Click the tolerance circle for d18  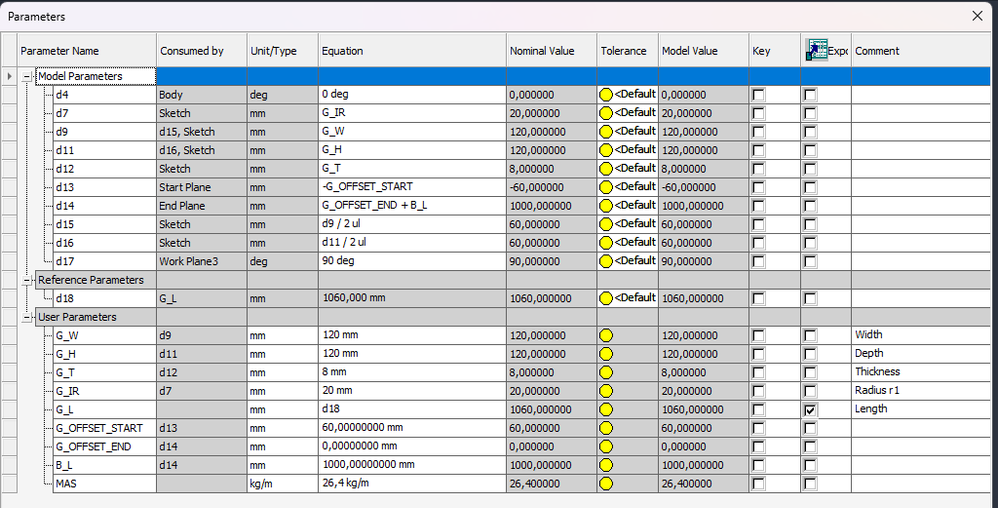tap(606, 298)
